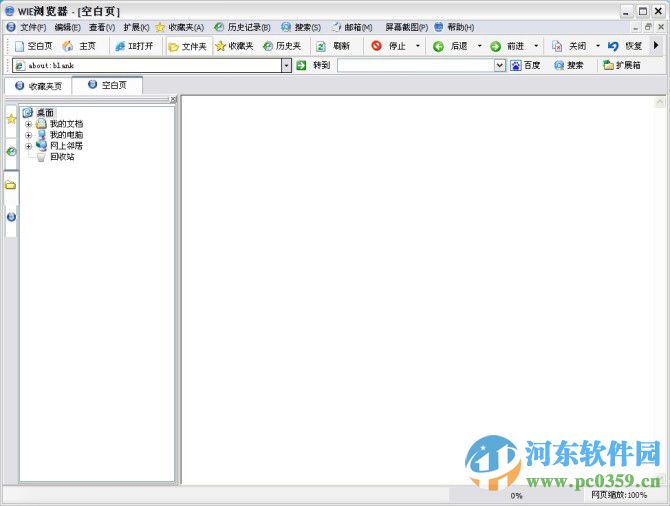Select the blue globe sidebar tab icon
The height and width of the screenshot is (506, 670).
click(x=11, y=217)
